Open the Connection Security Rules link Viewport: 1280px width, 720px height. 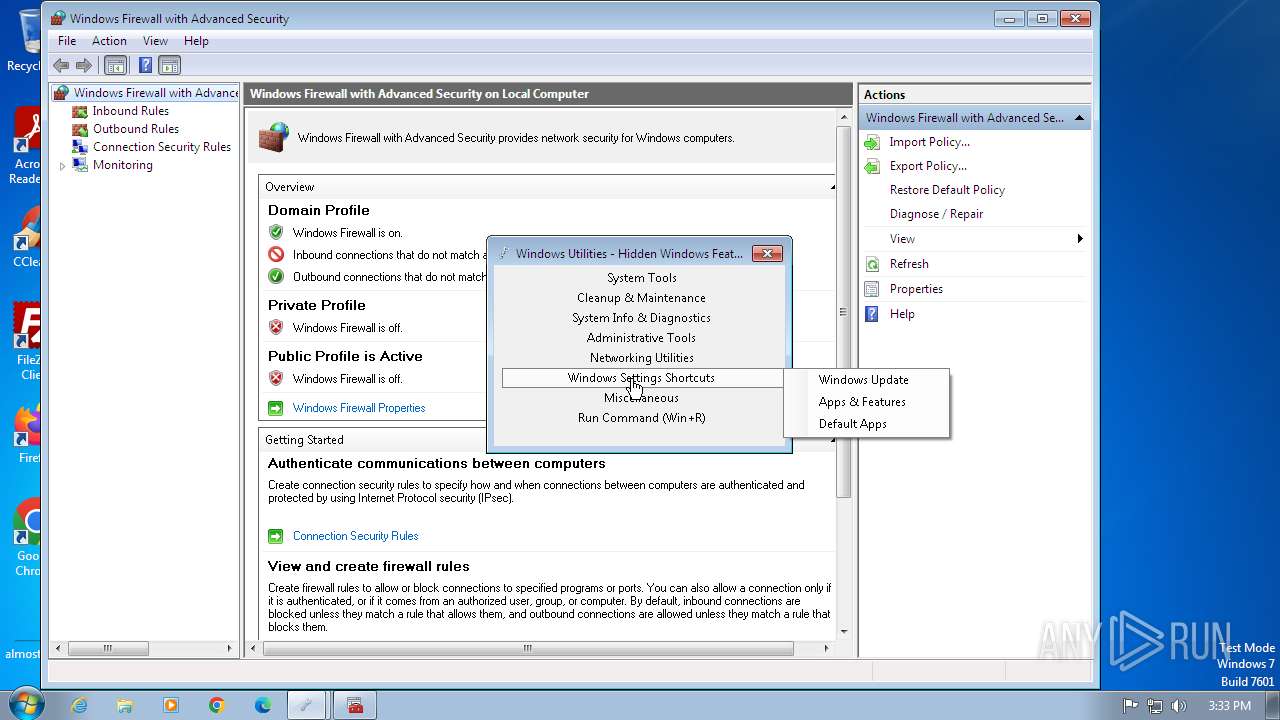[355, 536]
